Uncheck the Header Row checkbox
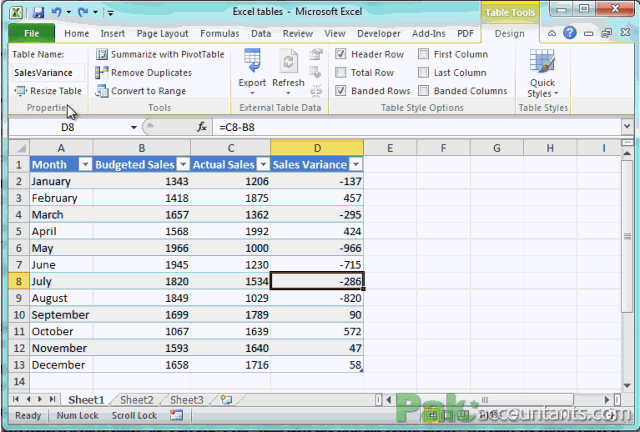 [340, 54]
